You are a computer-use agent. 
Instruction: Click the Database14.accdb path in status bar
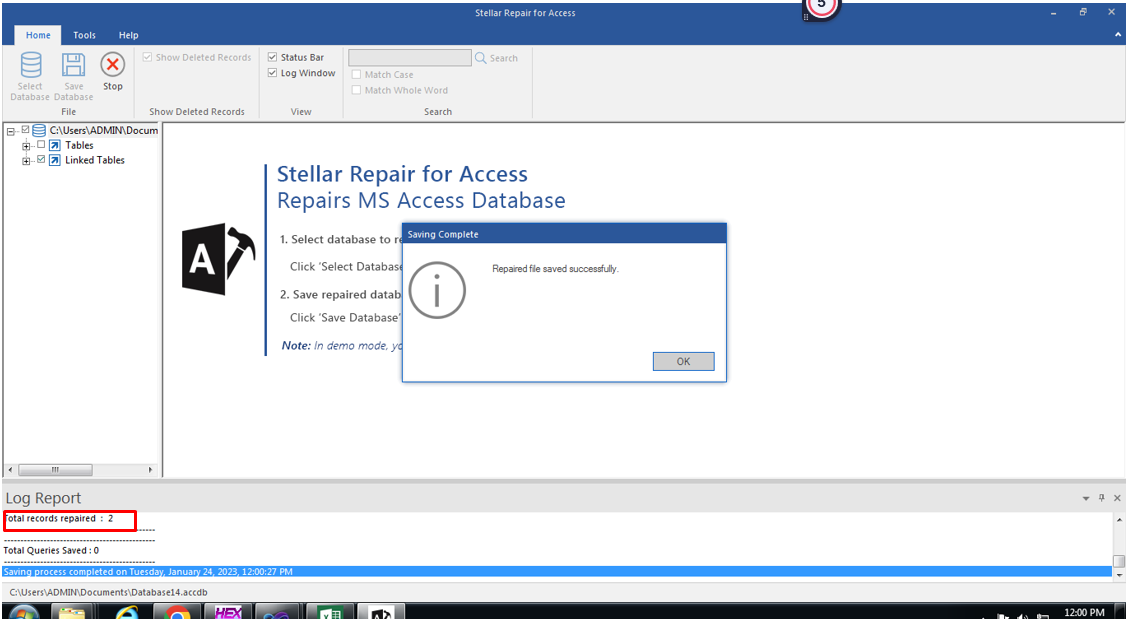pyautogui.click(x=109, y=592)
